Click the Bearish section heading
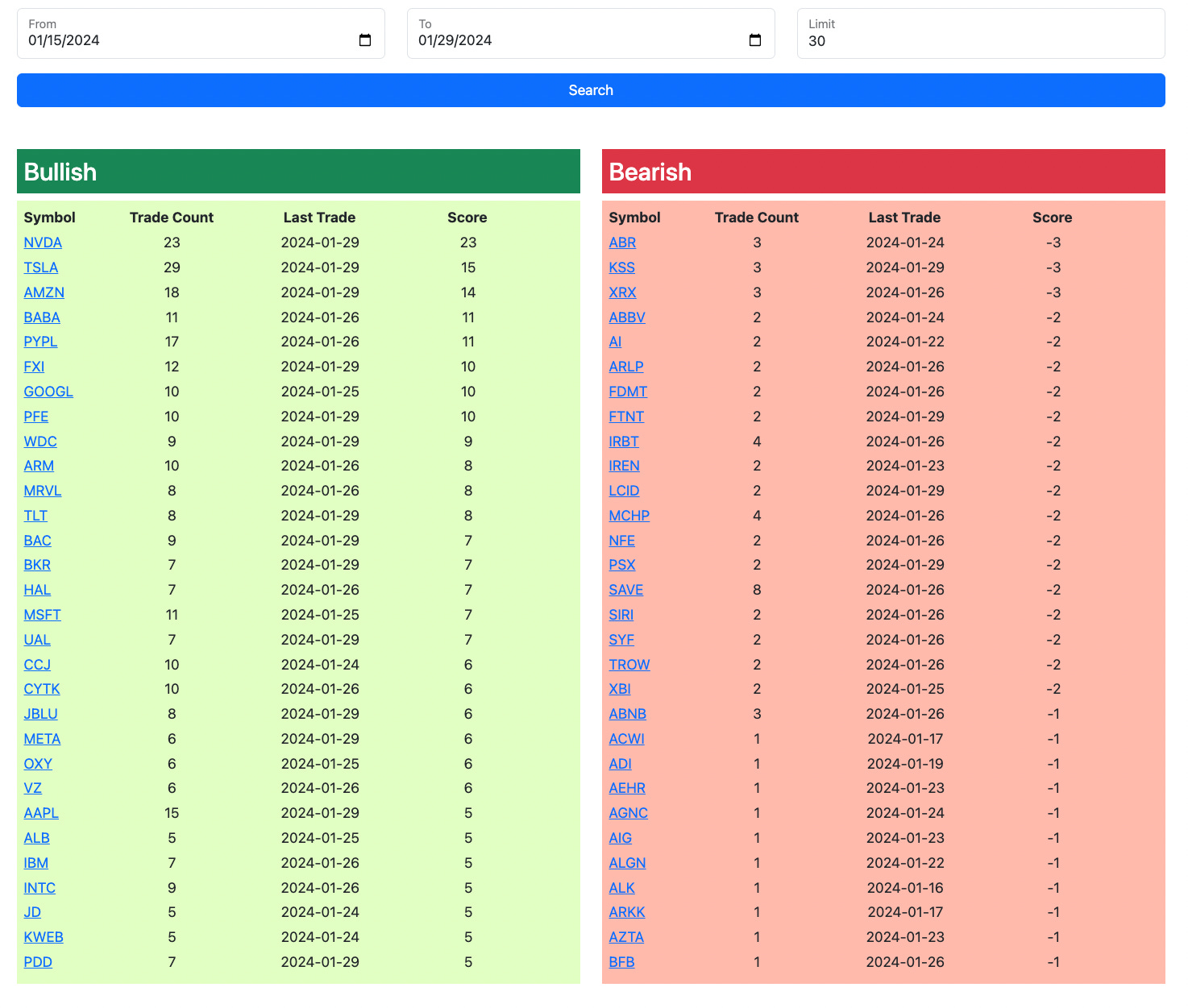This screenshot has height=1008, width=1188. pyautogui.click(x=650, y=172)
